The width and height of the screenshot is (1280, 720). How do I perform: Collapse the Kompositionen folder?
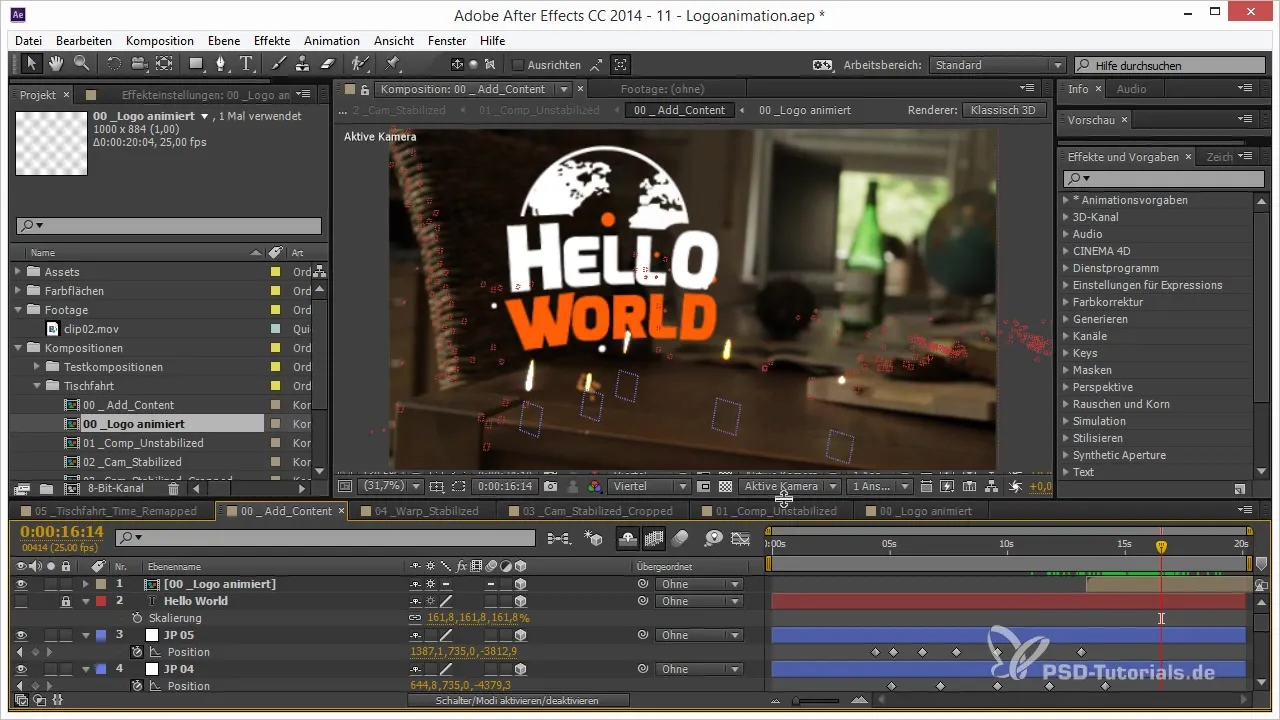pos(18,348)
